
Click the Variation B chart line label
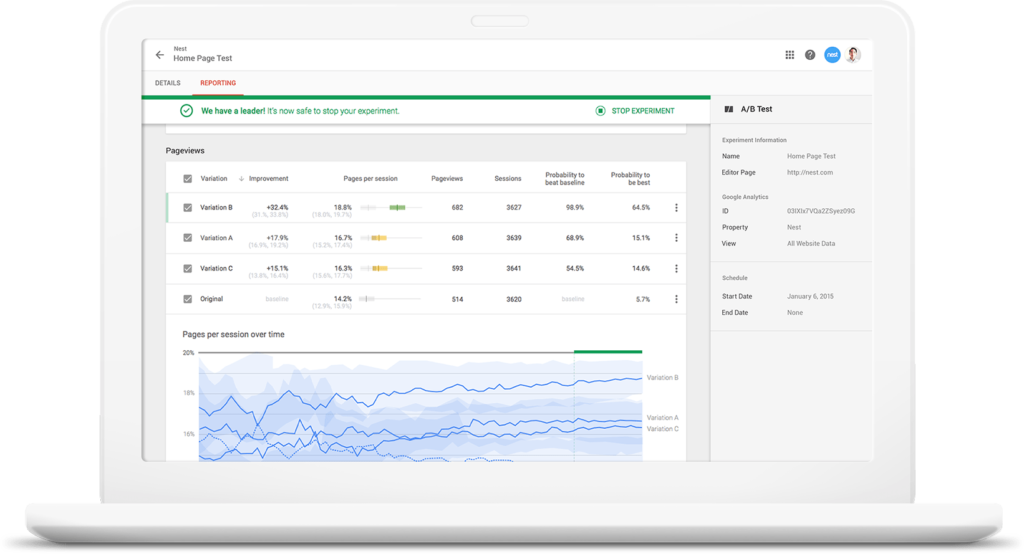coord(662,378)
